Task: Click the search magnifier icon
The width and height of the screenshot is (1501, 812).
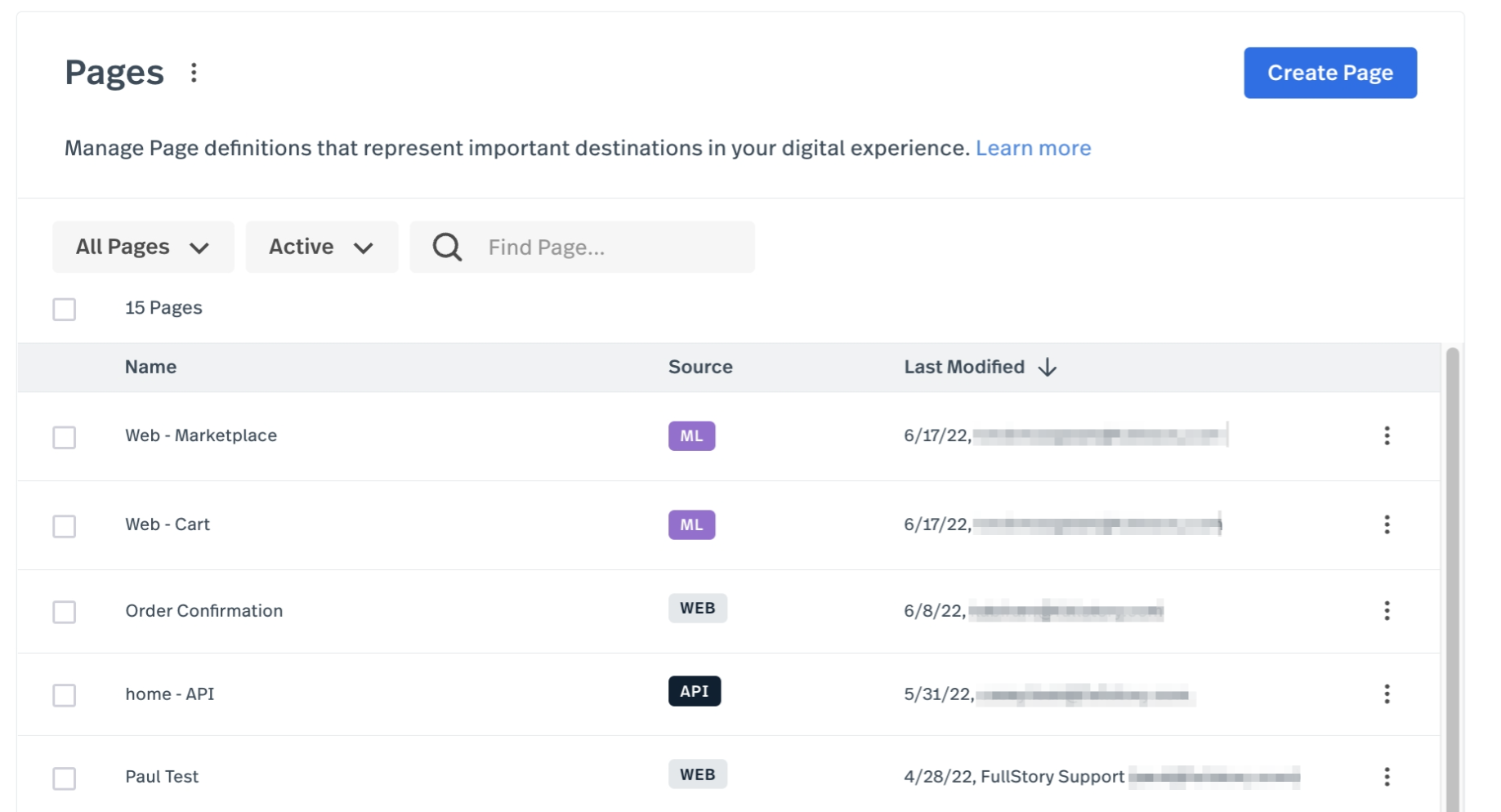Action: coord(447,247)
